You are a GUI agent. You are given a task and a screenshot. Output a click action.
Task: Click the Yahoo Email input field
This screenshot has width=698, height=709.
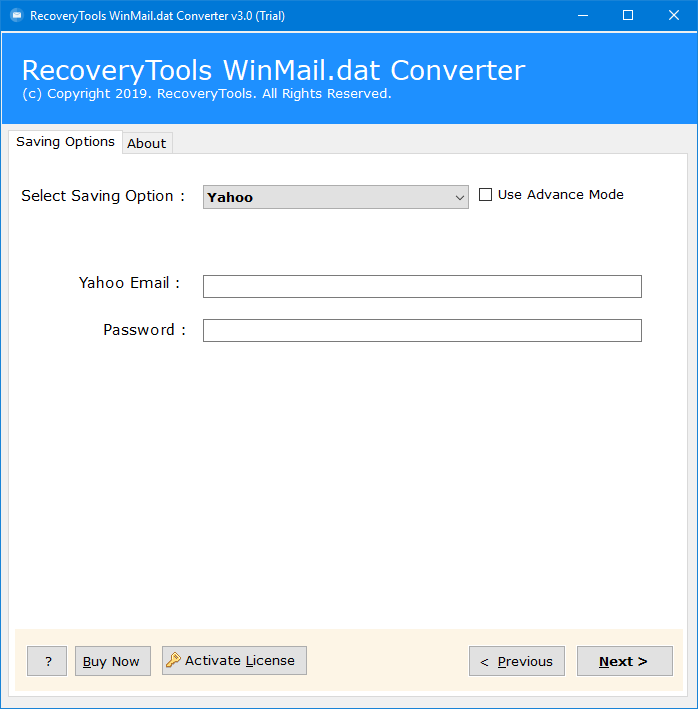[422, 286]
